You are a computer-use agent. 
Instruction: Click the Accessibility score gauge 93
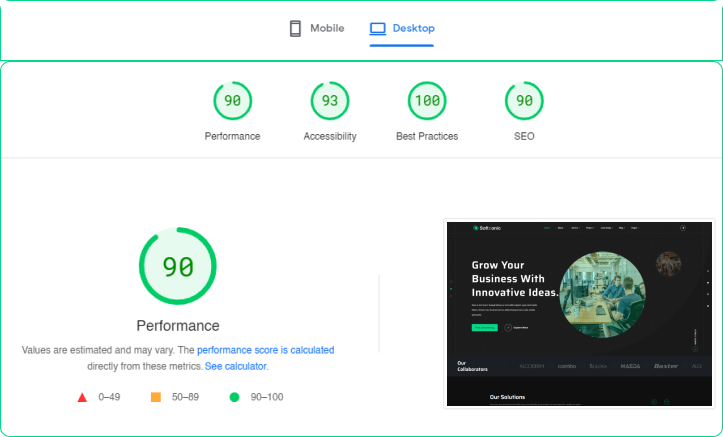(x=330, y=100)
